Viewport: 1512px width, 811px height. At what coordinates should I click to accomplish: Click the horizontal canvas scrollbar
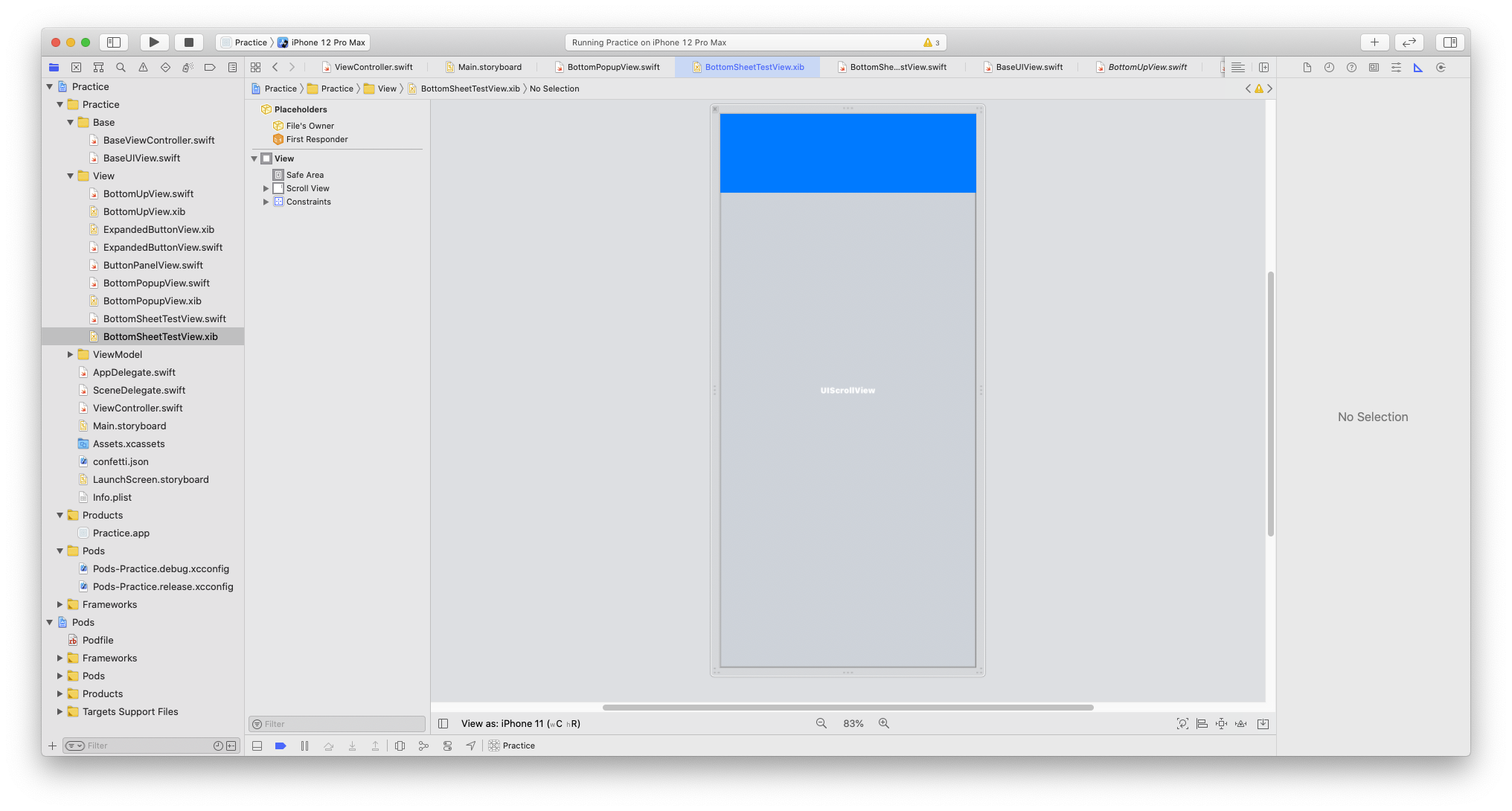click(x=848, y=708)
